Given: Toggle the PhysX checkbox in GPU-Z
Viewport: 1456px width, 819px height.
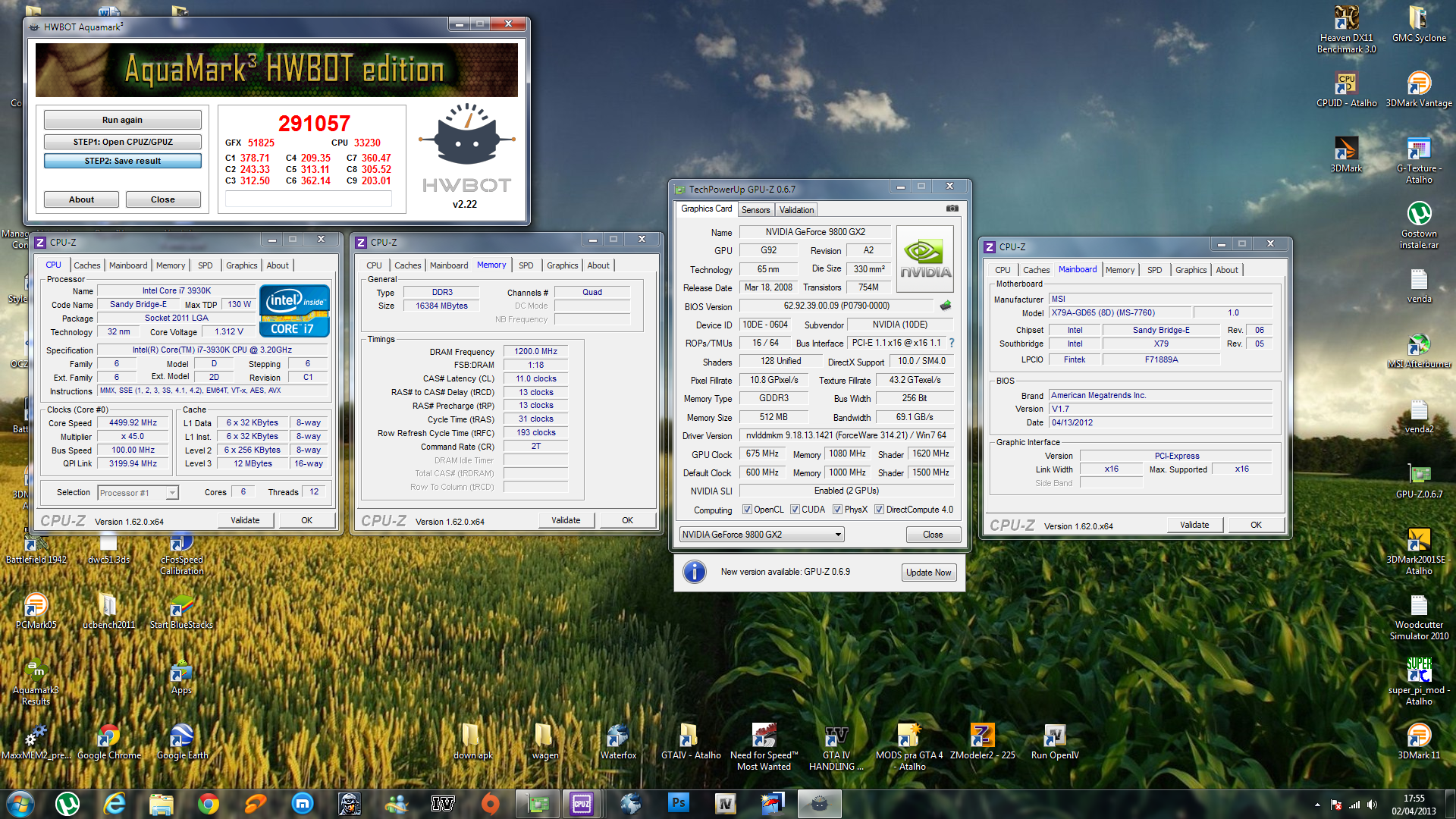Looking at the screenshot, I should 837,510.
